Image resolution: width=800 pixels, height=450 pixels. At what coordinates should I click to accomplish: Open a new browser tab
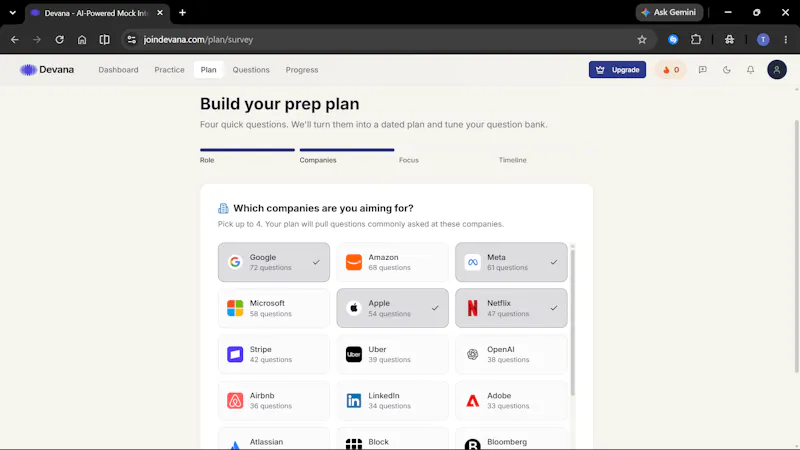[x=182, y=13]
